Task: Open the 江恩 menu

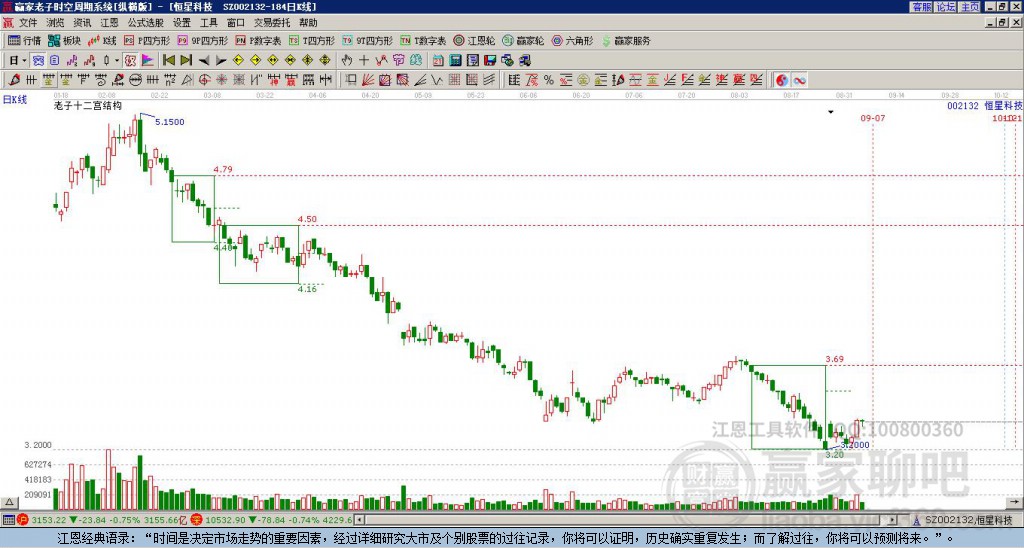Action: tap(109, 23)
